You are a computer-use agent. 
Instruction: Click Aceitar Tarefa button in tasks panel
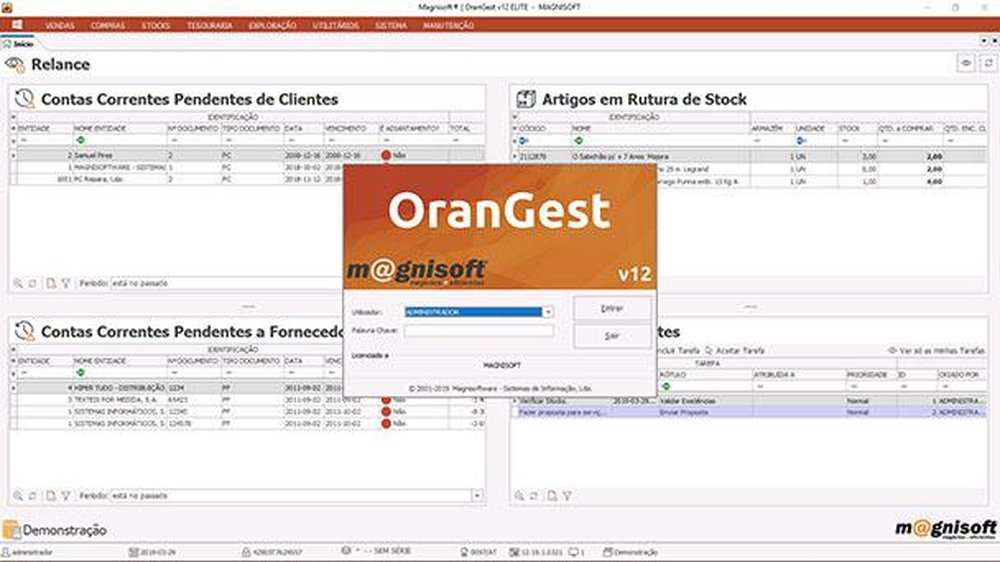735,351
